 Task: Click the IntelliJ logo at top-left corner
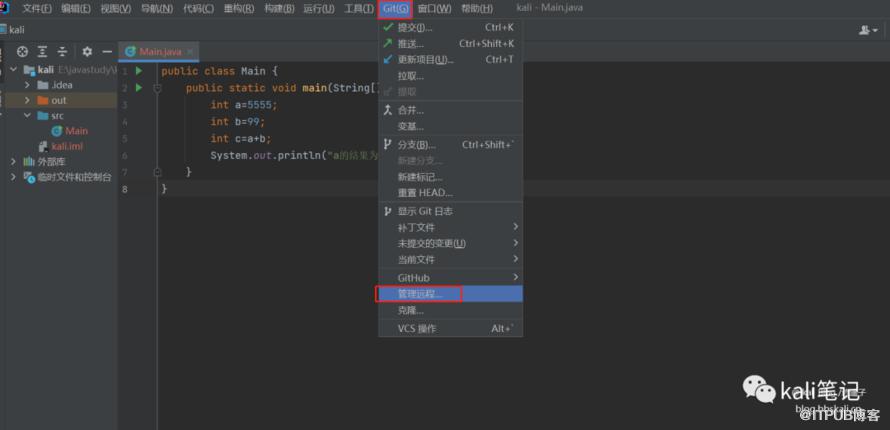5,8
